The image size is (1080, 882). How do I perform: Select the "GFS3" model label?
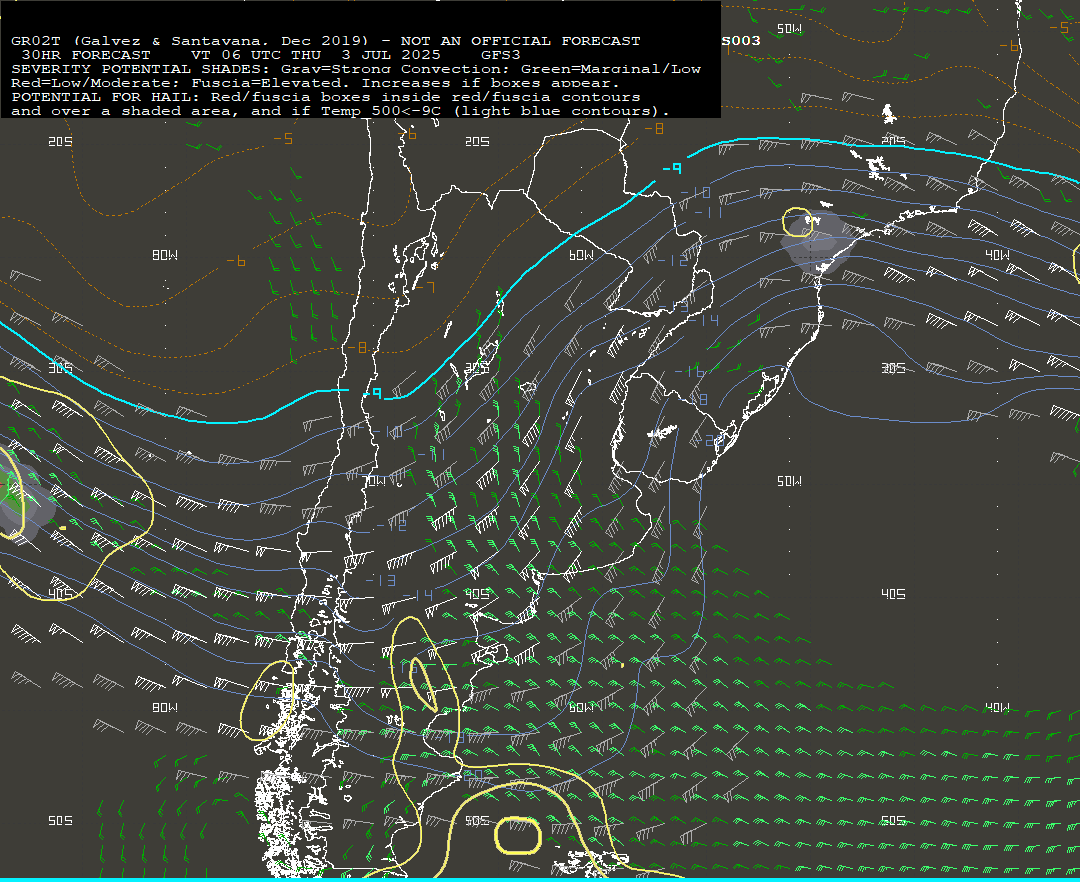click(501, 55)
